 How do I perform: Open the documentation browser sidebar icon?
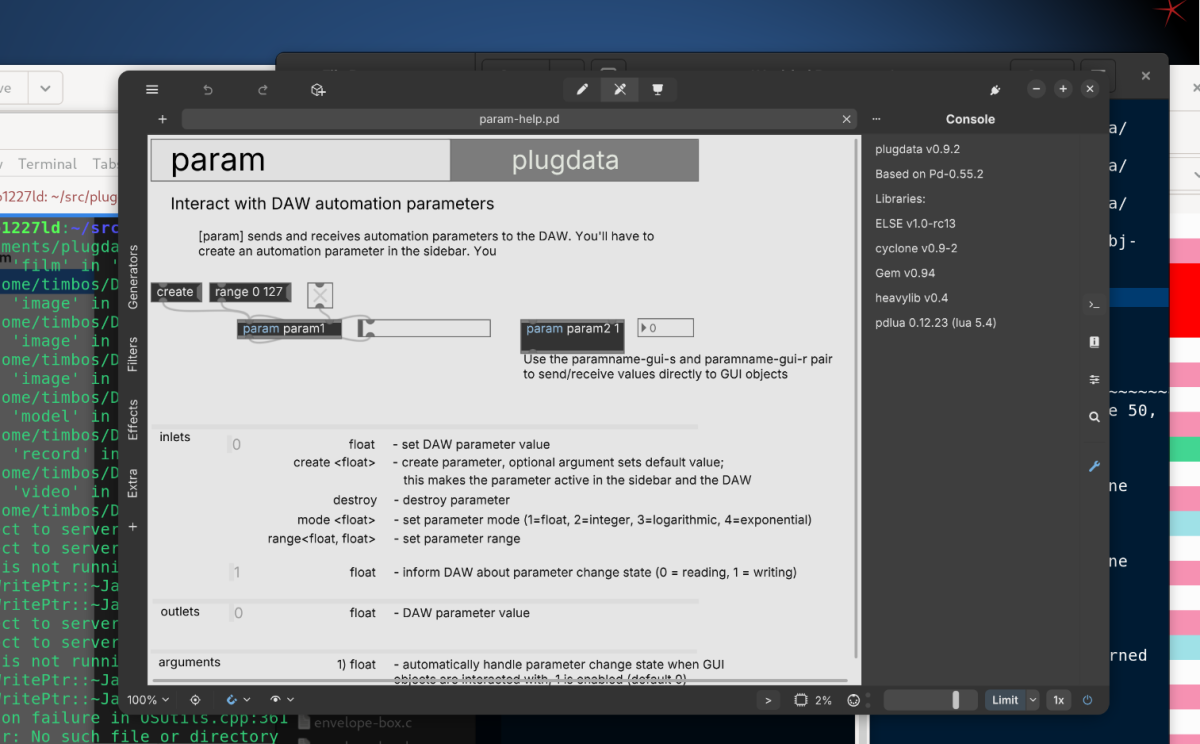point(1094,342)
